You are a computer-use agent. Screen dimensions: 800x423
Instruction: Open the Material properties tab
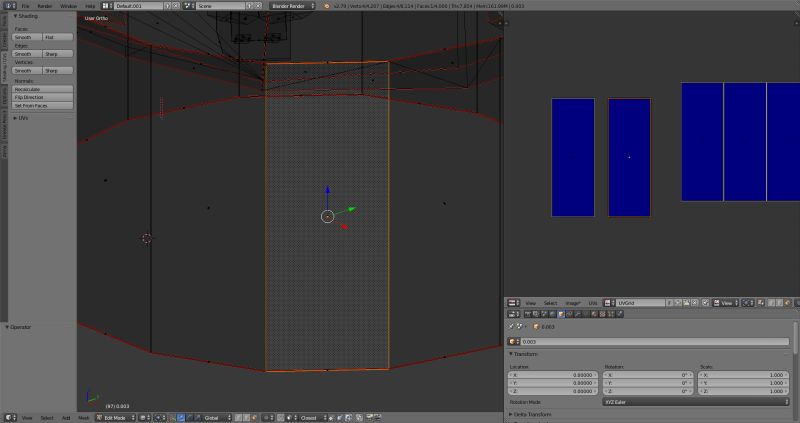pos(594,314)
